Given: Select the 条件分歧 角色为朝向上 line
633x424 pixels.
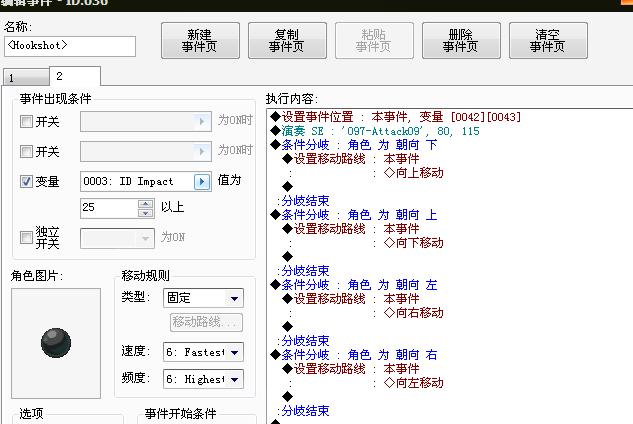Looking at the screenshot, I should tap(354, 215).
